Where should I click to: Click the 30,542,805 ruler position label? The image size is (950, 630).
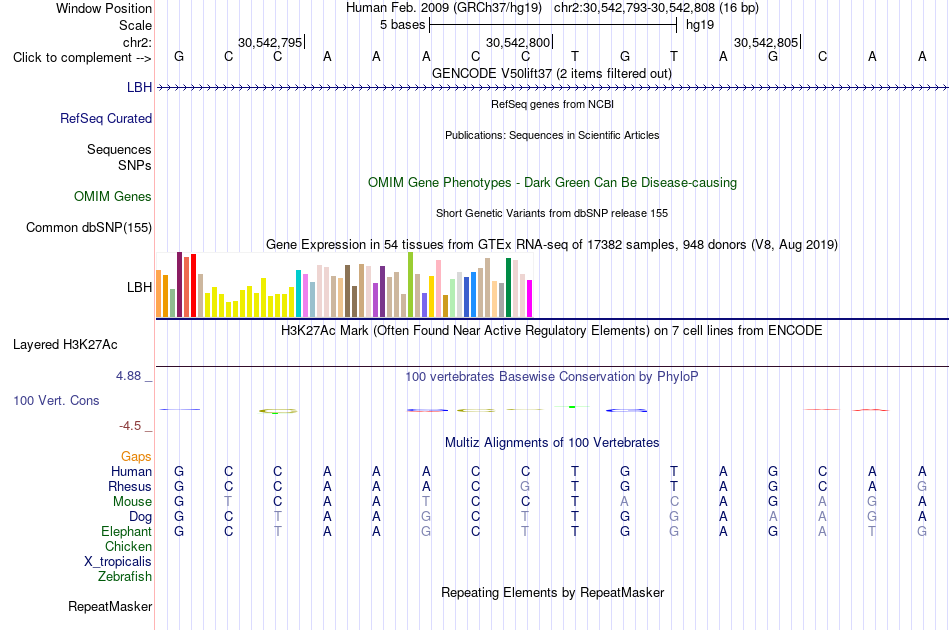[766, 42]
